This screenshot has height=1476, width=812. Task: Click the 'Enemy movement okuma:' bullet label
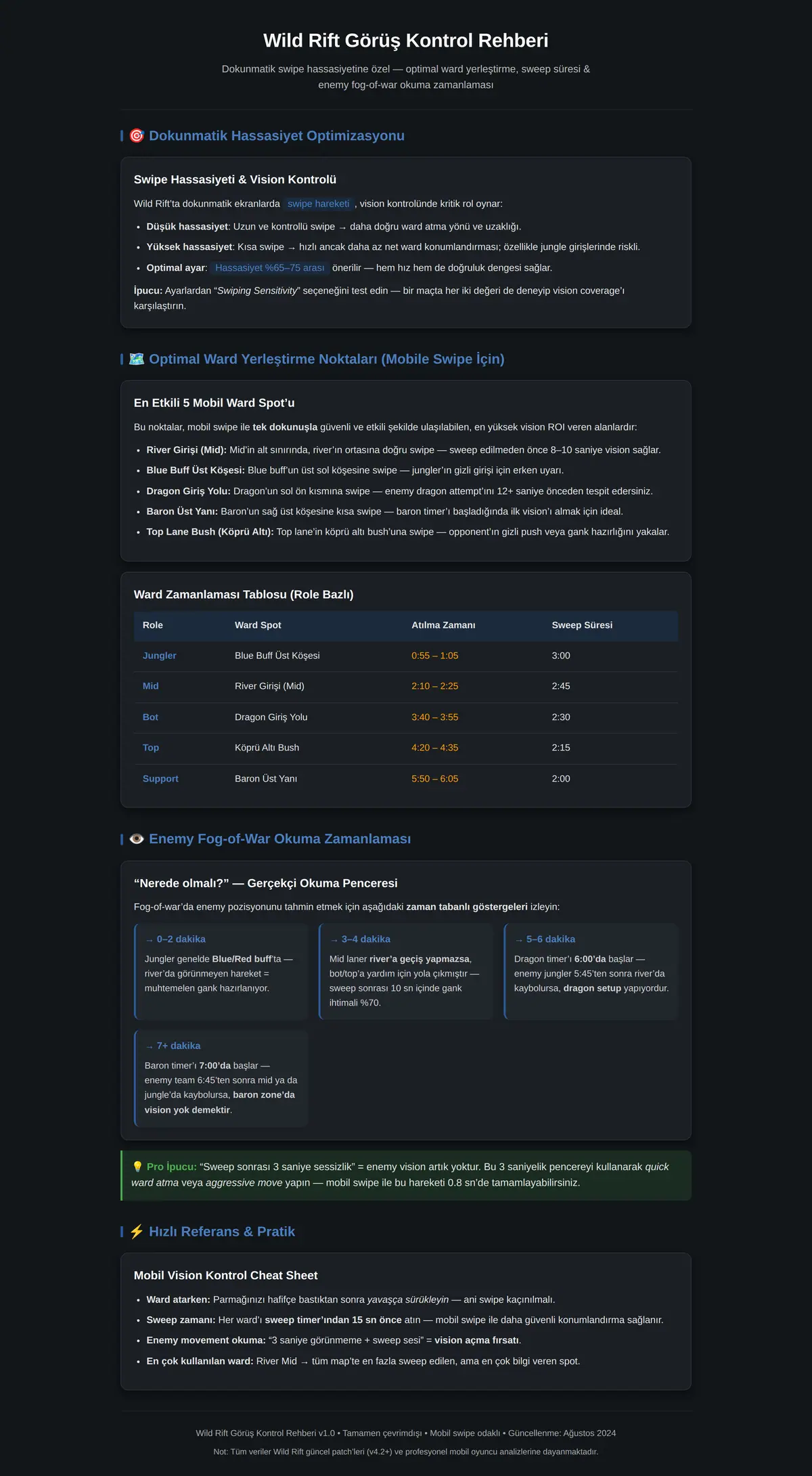(x=206, y=1340)
